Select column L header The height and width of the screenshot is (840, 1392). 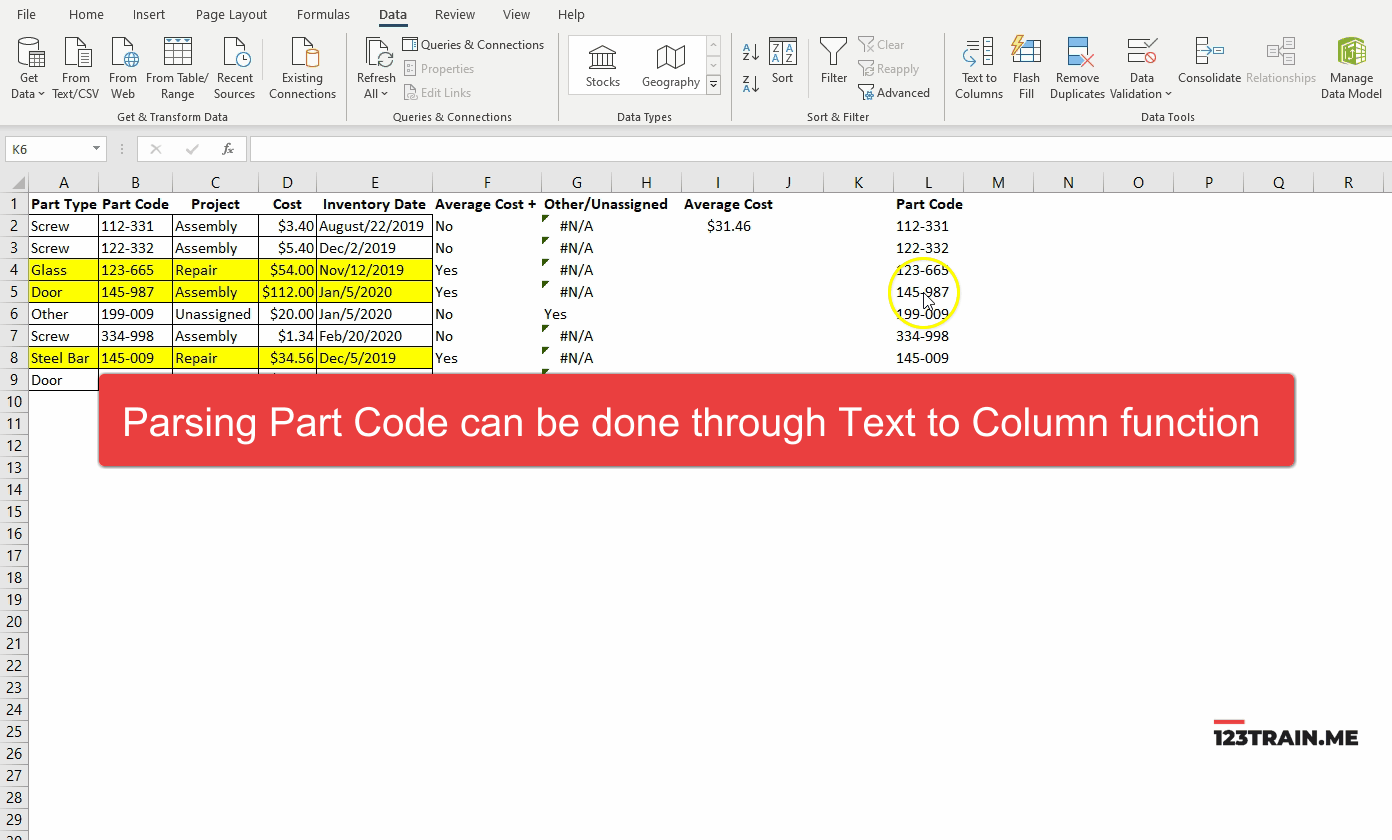[x=928, y=182]
